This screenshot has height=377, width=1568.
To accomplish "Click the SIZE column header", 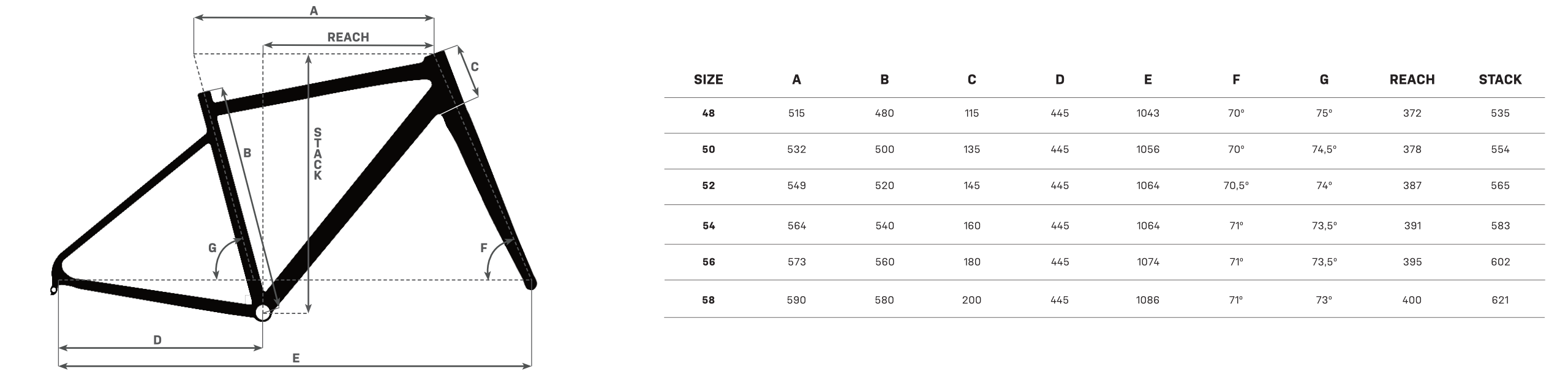I will 708,80.
